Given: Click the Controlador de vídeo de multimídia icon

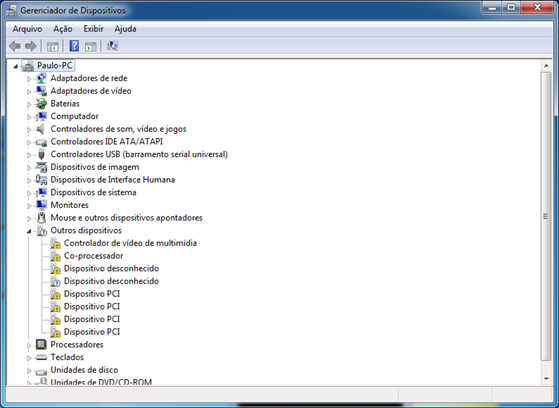Looking at the screenshot, I should pyautogui.click(x=55, y=243).
